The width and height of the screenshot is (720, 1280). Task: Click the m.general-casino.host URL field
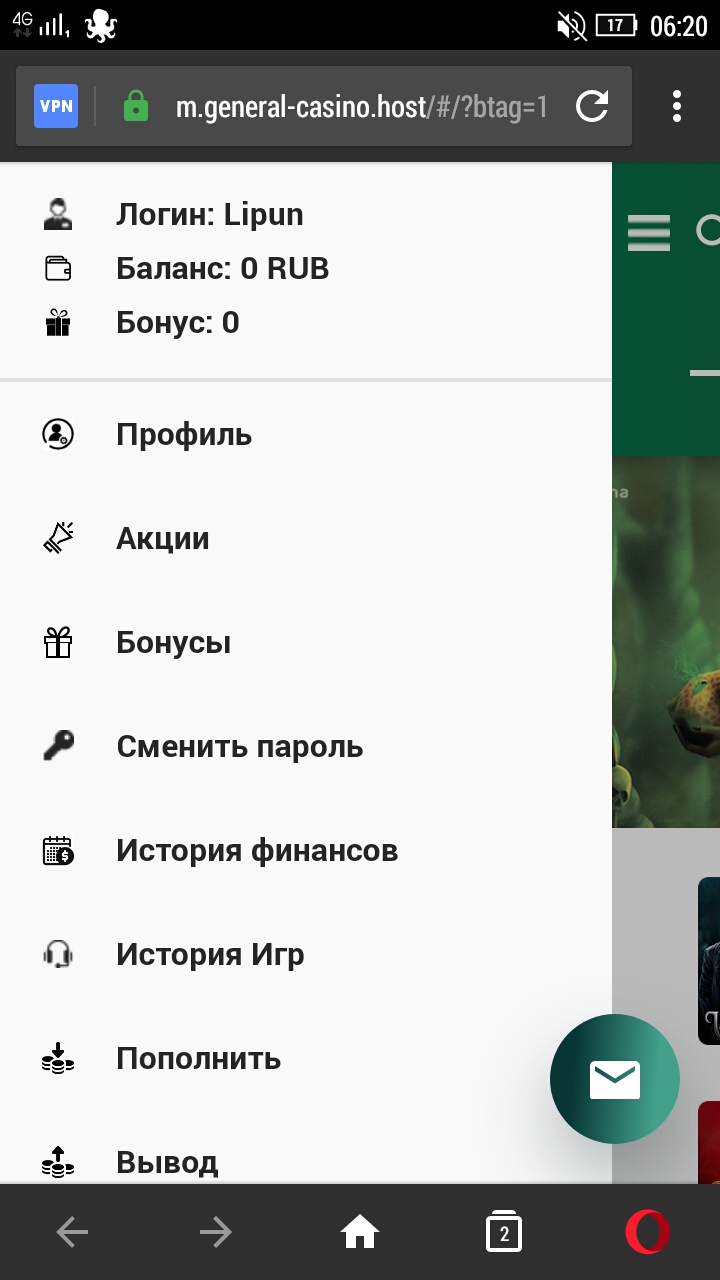[361, 107]
